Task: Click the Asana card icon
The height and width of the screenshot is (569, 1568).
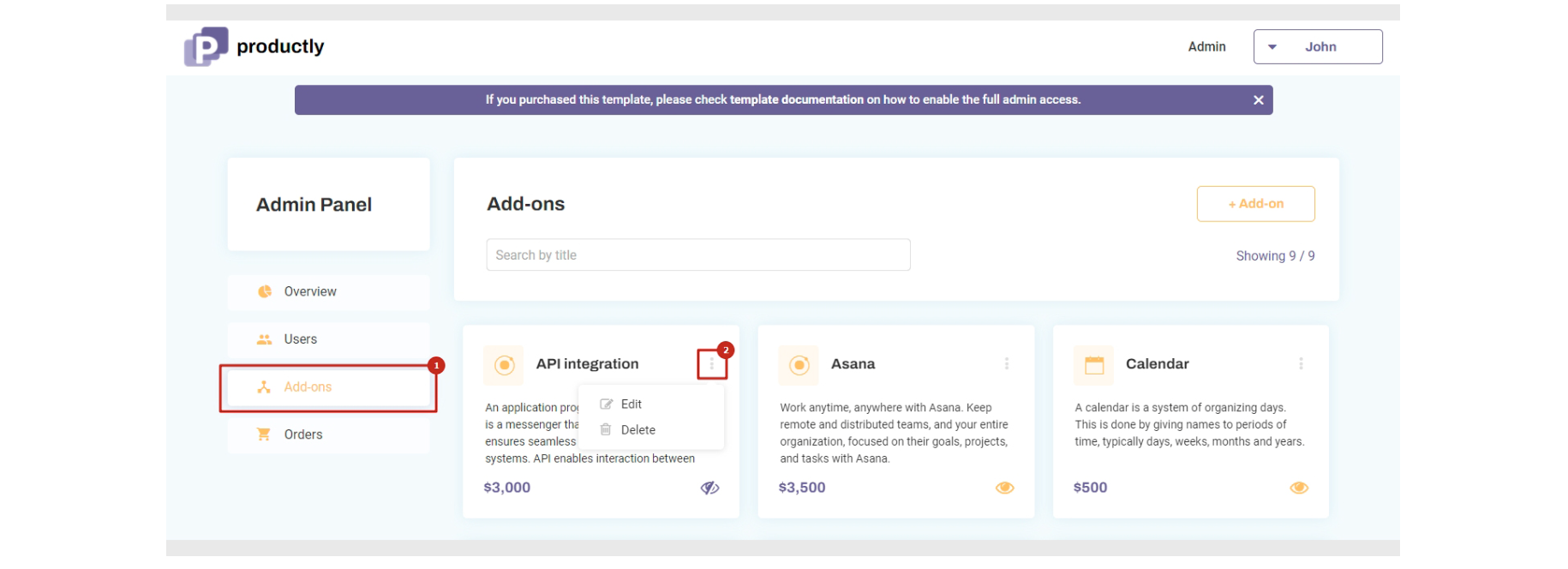Action: 799,365
